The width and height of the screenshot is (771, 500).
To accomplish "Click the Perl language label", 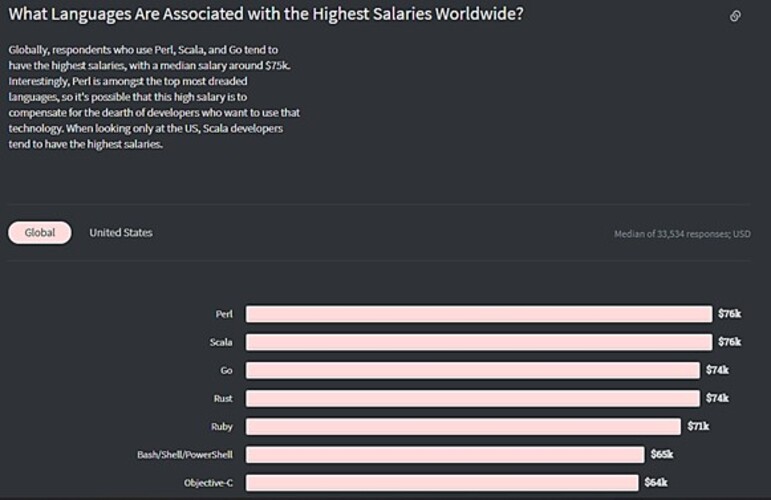I will pos(224,314).
